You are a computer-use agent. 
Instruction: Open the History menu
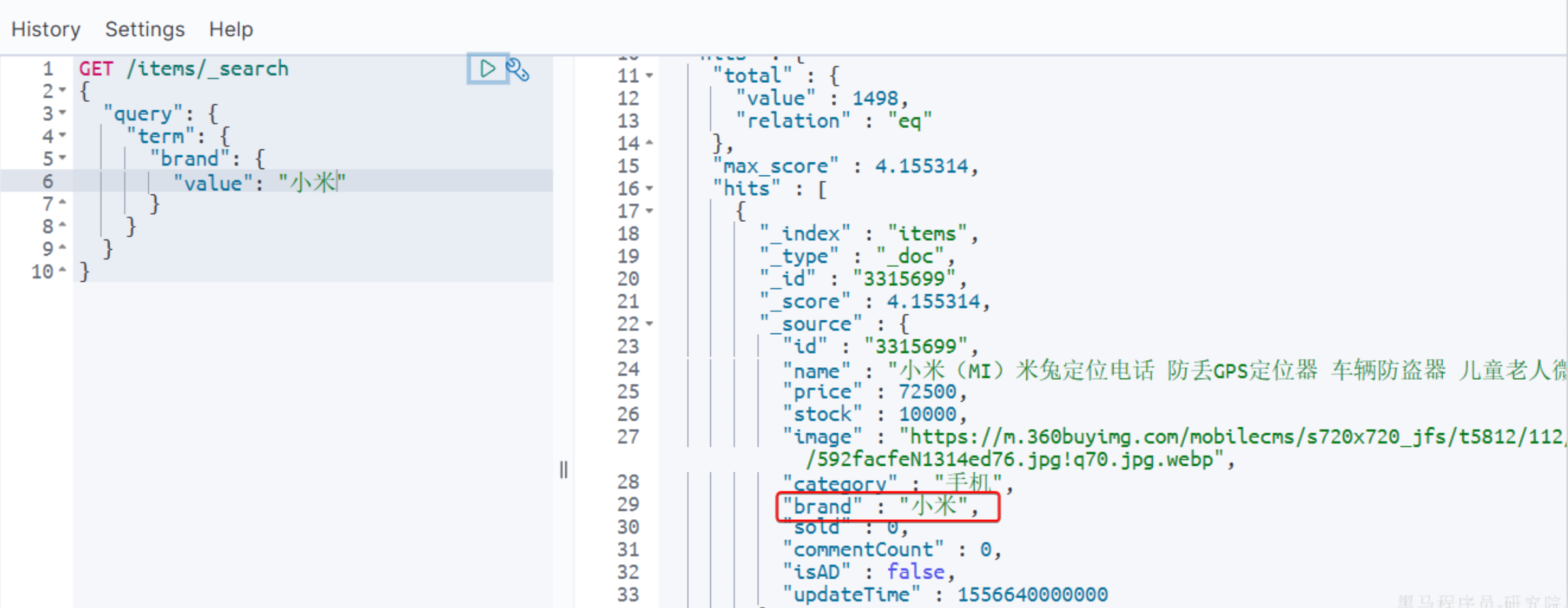click(46, 29)
